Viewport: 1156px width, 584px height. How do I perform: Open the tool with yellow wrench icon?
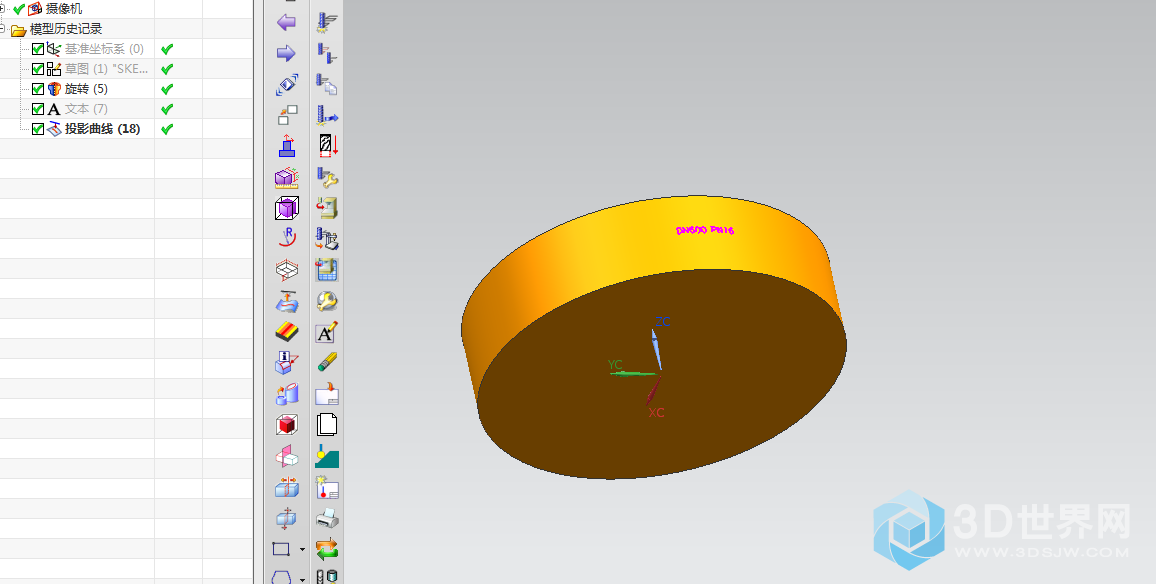[x=327, y=178]
